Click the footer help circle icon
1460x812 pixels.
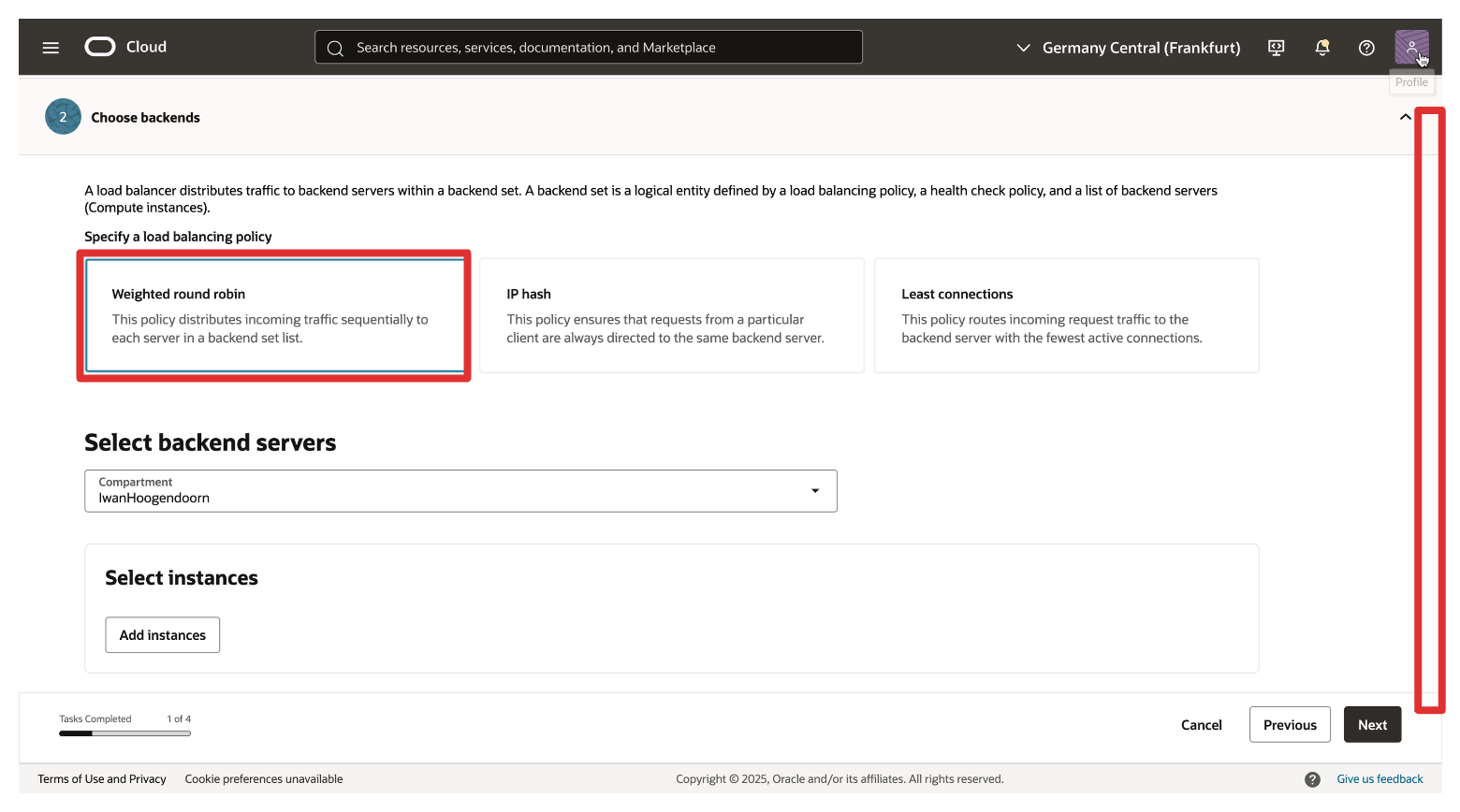pos(1312,779)
